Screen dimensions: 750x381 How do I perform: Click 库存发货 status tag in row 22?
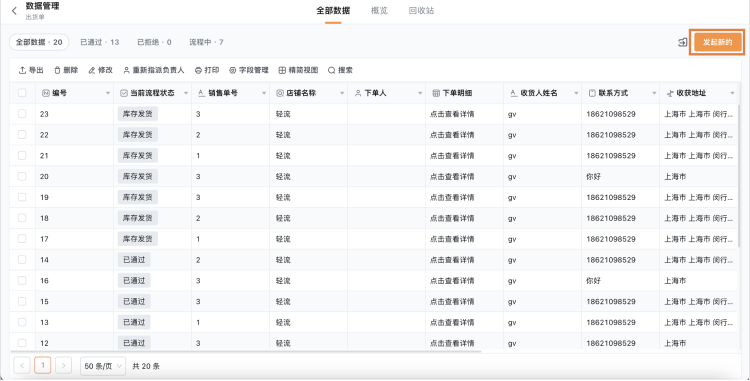point(138,135)
